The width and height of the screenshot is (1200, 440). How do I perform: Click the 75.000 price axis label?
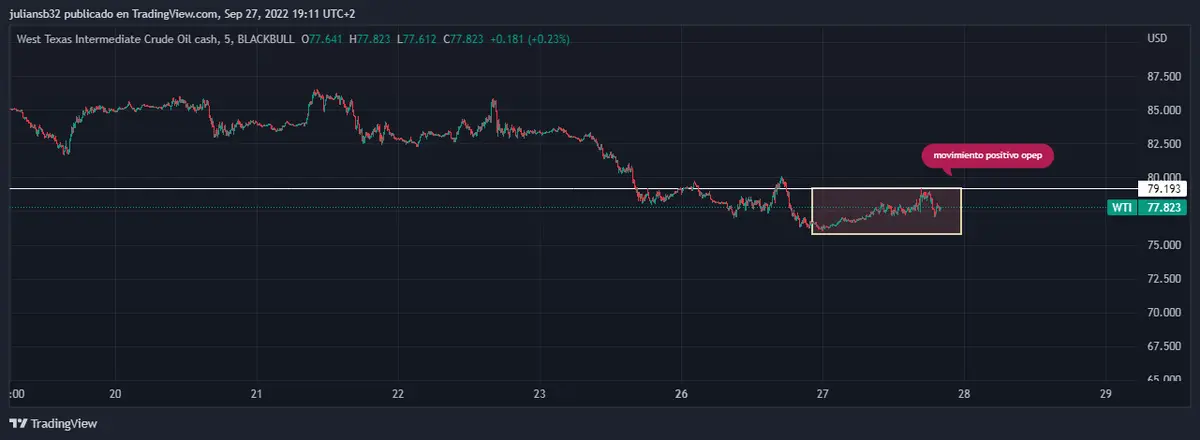[1162, 245]
